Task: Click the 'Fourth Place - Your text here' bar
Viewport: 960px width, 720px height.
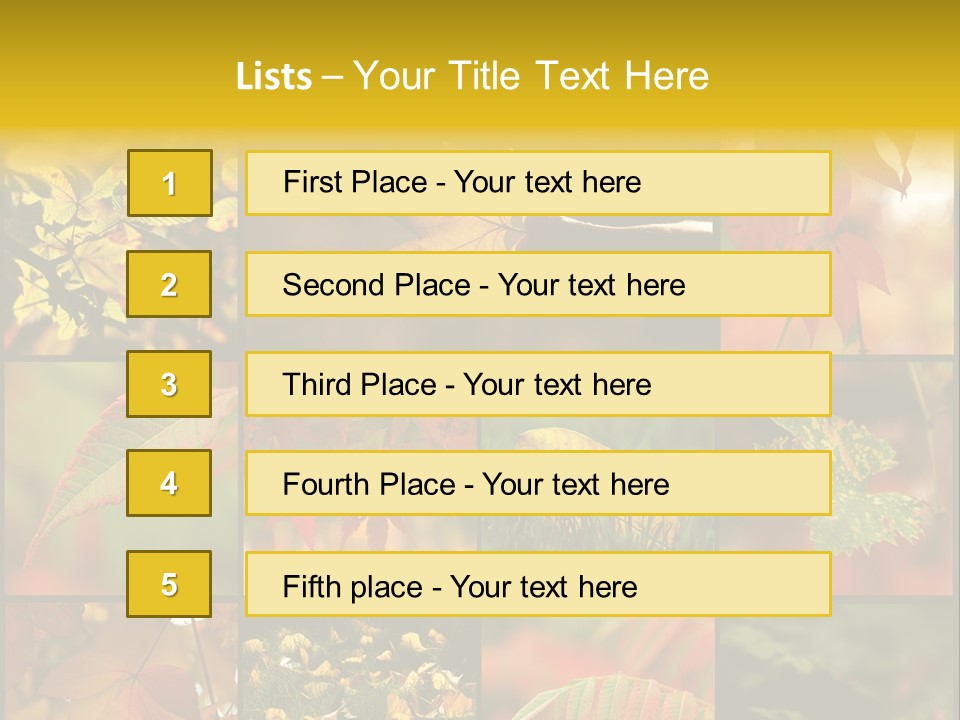Action: coord(538,483)
